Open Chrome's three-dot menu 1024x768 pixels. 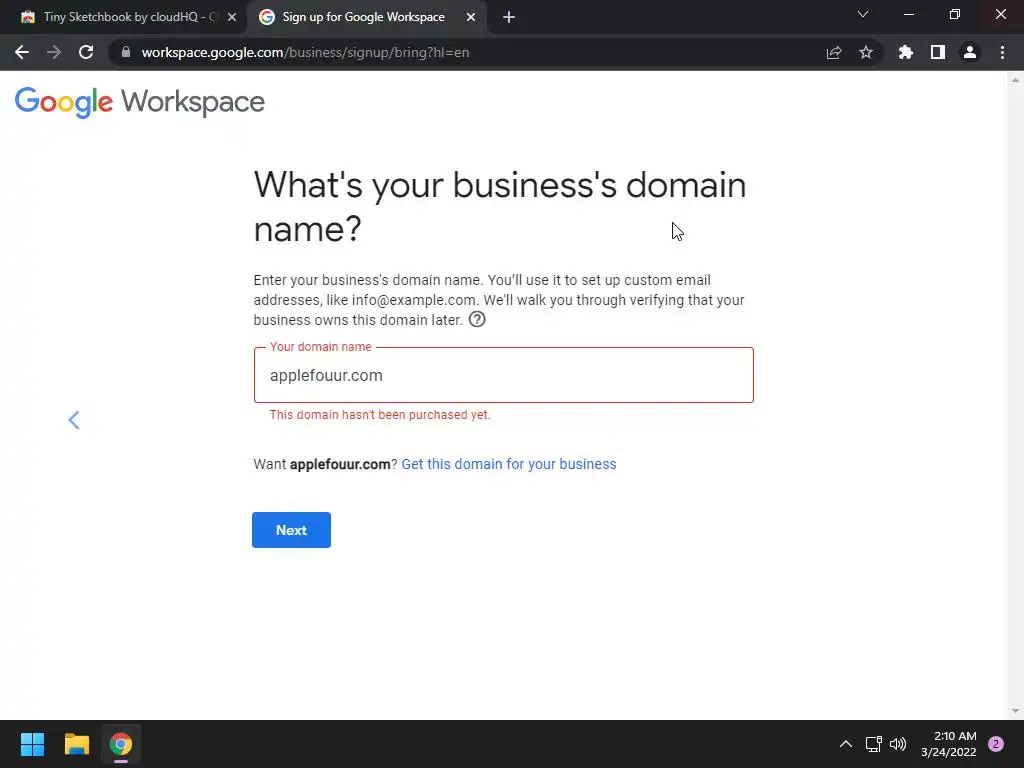1002,52
